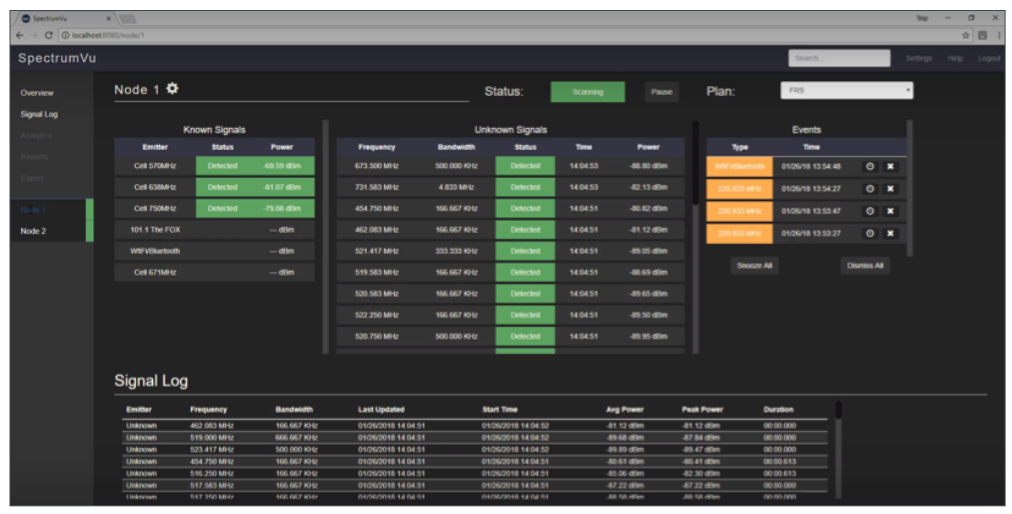
Task: Dismiss the 13:53:47 event
Action: click(890, 211)
